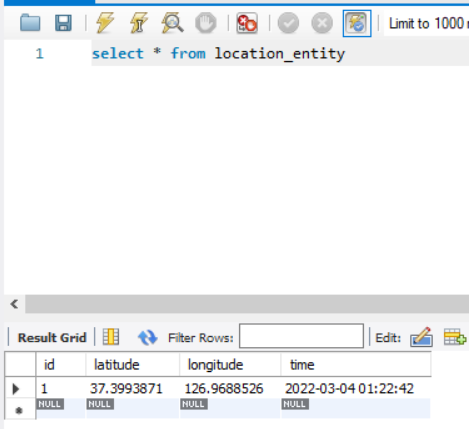This screenshot has height=429, width=469.
Task: Select latitude cell 37.3993871
Action: click(132, 388)
